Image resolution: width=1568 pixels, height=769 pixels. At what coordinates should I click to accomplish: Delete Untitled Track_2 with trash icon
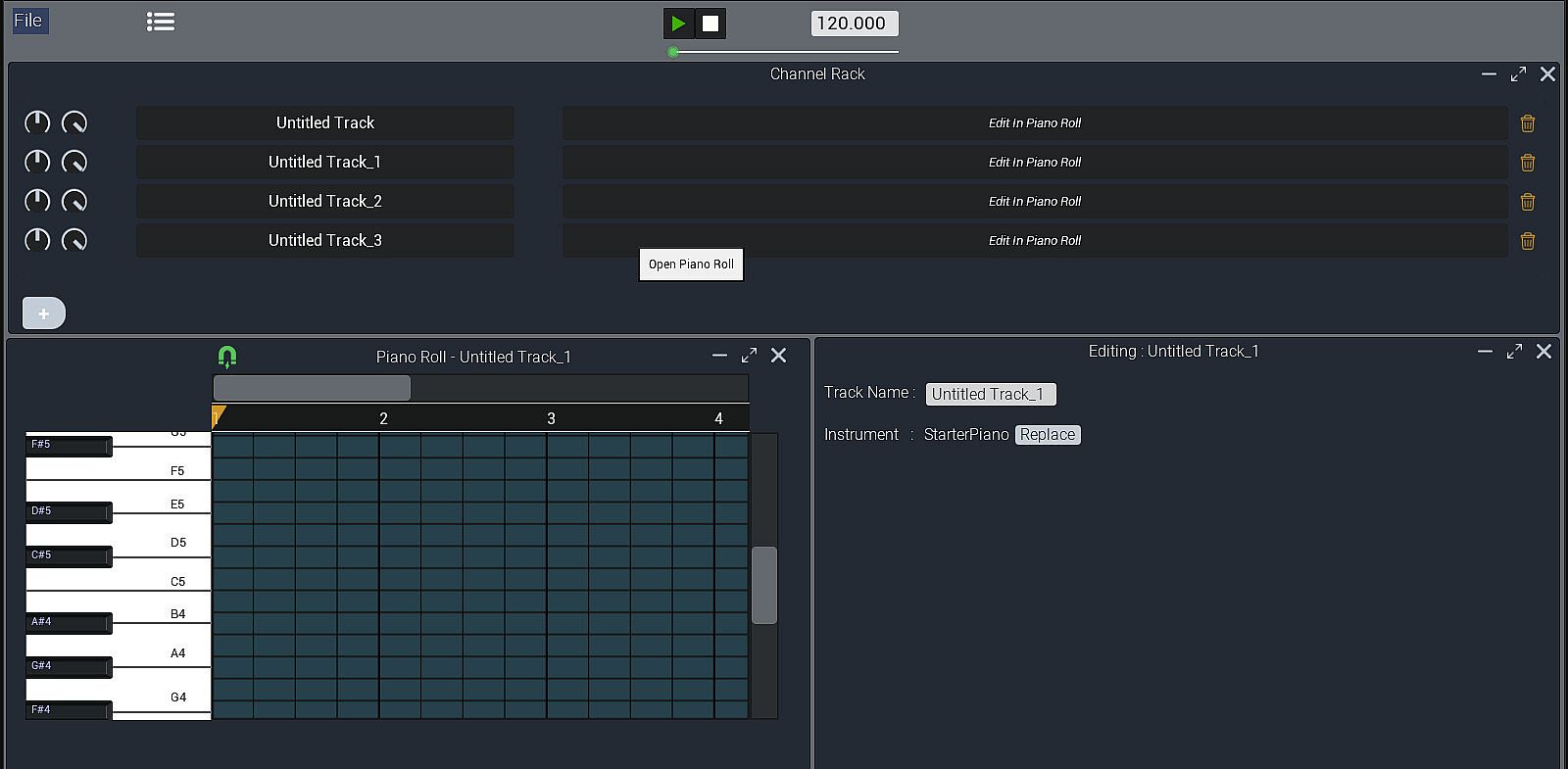pyautogui.click(x=1527, y=202)
